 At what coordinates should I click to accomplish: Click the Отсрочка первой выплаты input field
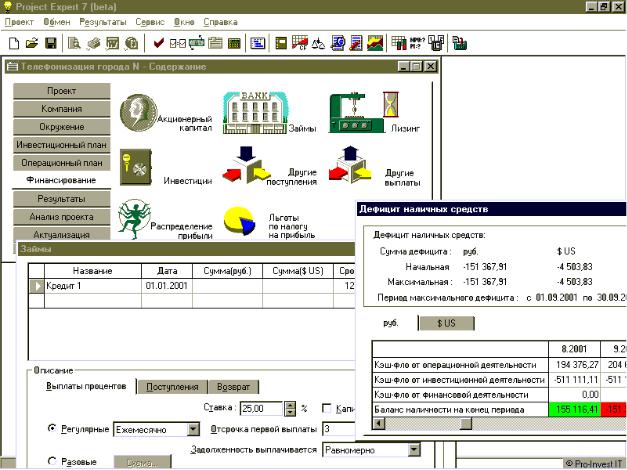click(339, 429)
